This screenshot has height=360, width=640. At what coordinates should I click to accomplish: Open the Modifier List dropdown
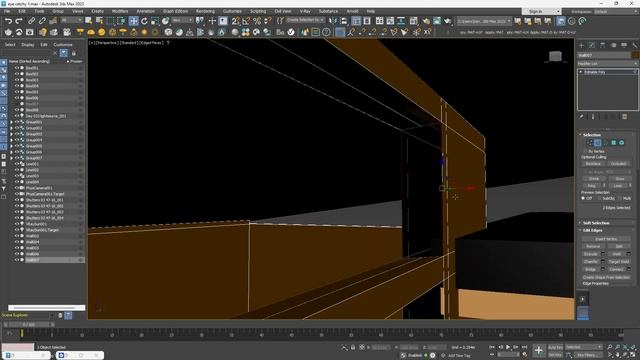(x=607, y=64)
